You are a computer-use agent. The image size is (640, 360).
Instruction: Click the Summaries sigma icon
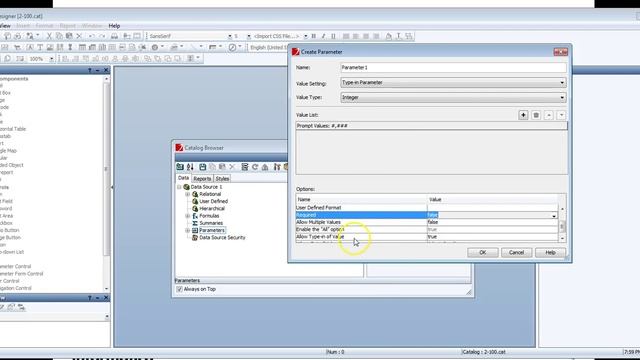tap(195, 223)
